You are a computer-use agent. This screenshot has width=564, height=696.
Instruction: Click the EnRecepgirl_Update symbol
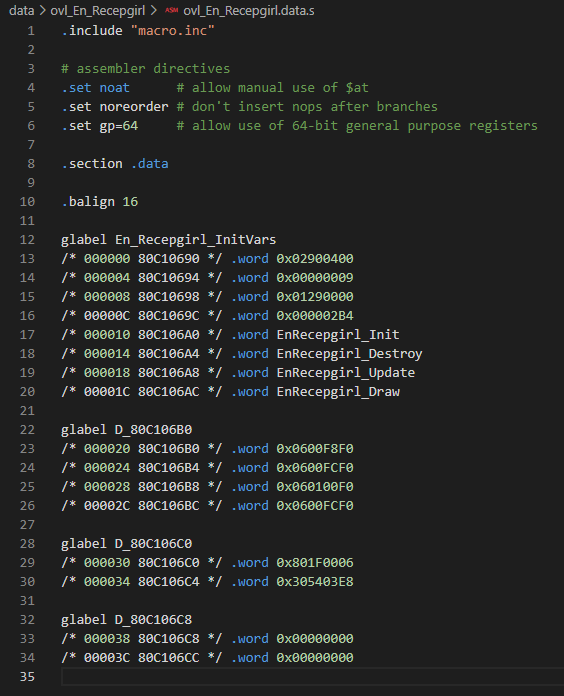[x=346, y=373]
